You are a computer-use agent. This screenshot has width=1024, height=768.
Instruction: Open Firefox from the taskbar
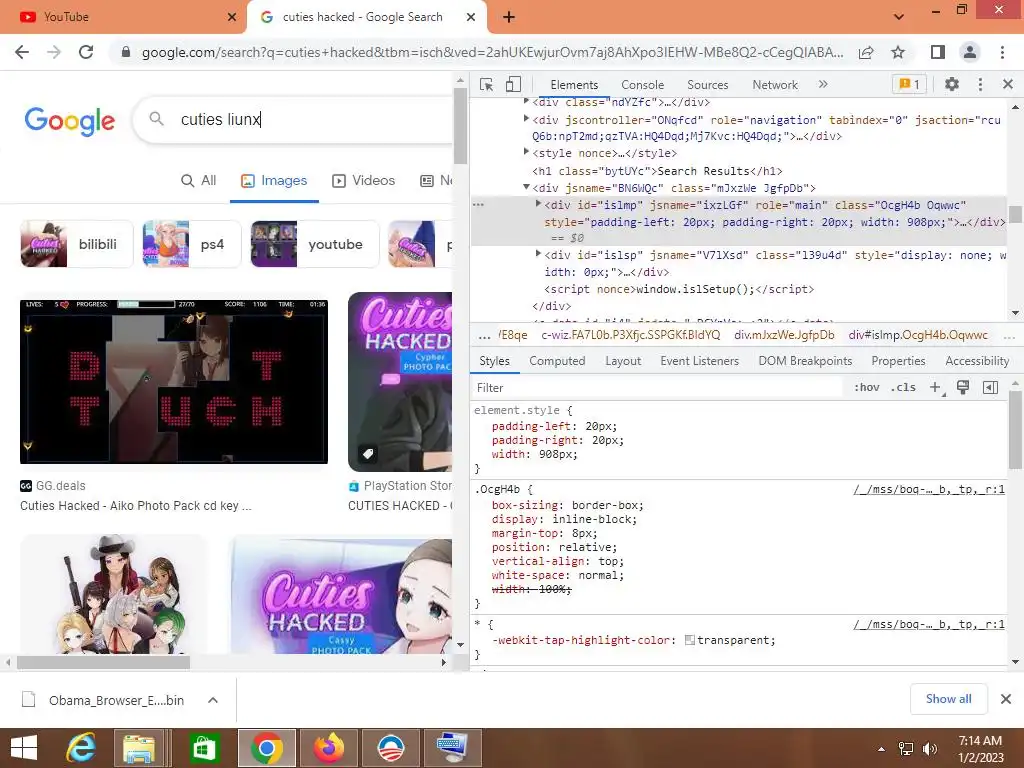(x=329, y=748)
